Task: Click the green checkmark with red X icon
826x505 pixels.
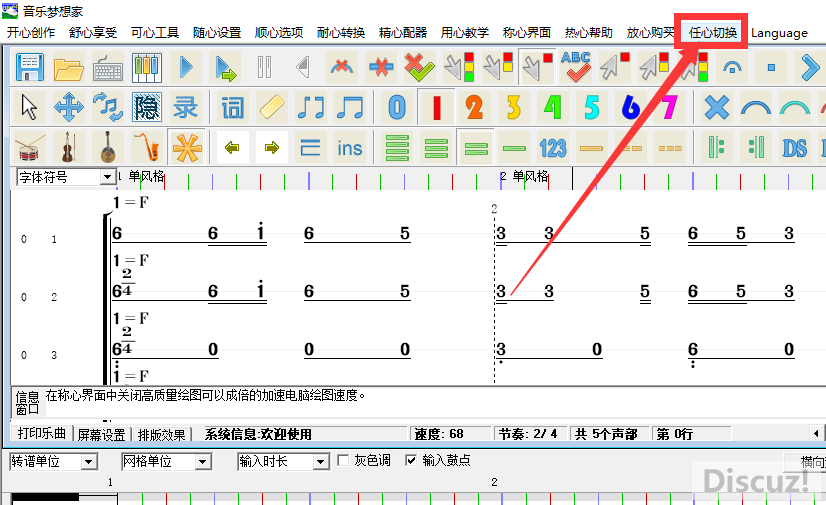Action: tap(419, 67)
